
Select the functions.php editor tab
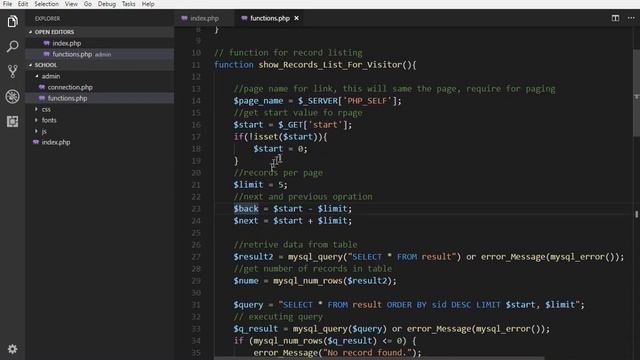pyautogui.click(x=270, y=18)
